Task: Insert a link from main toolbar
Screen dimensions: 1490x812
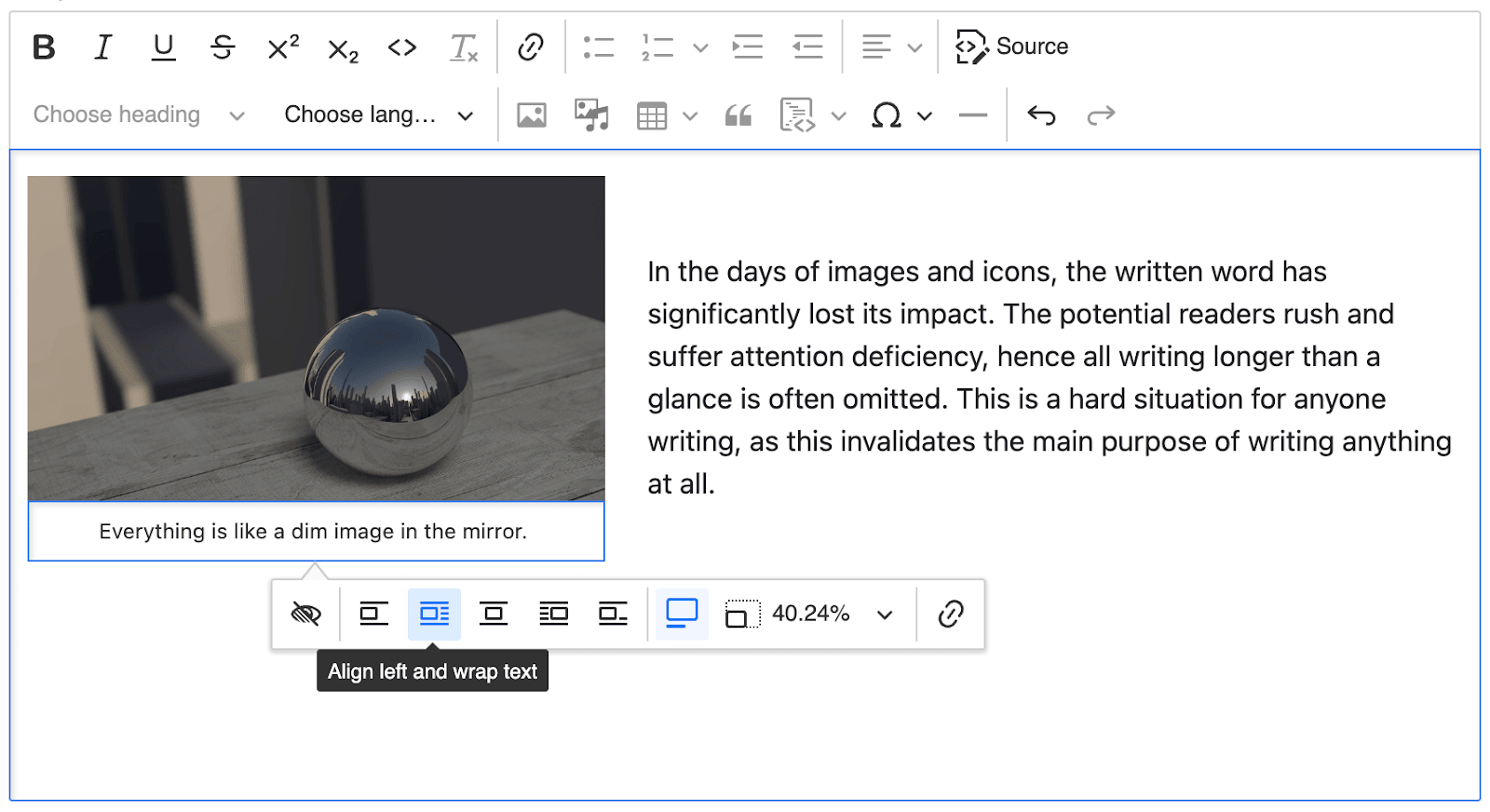Action: tap(531, 47)
